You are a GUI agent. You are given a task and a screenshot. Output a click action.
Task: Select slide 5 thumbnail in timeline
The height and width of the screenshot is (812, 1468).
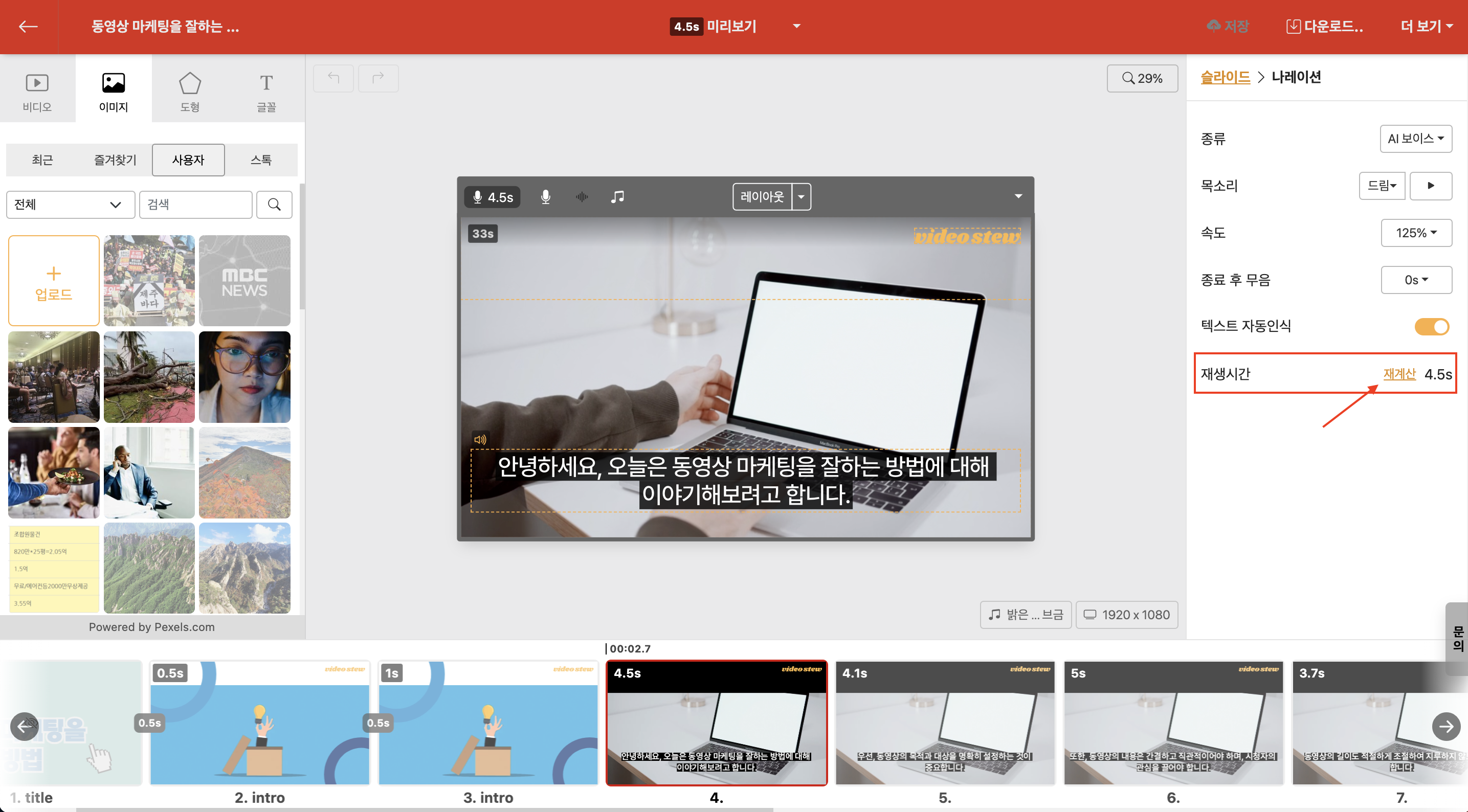pos(945,723)
